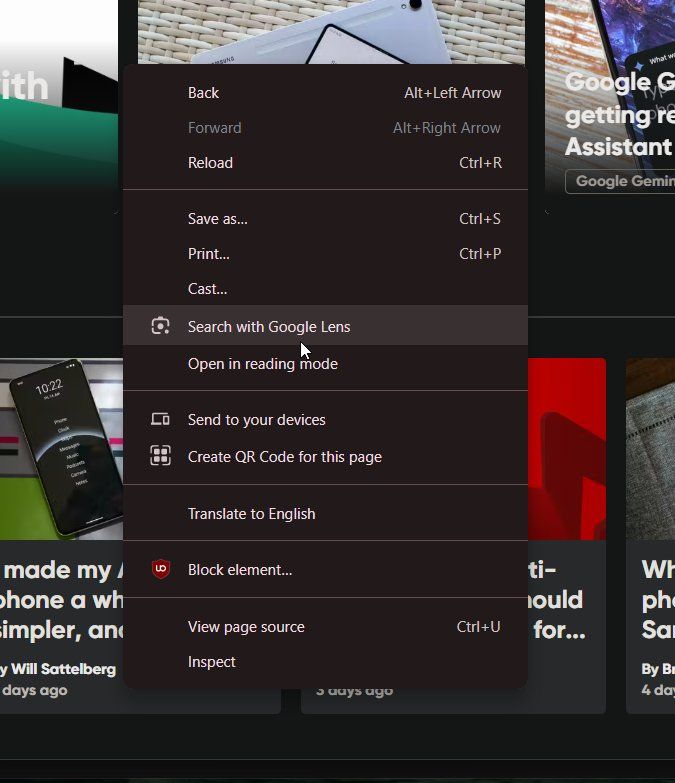Viewport: 675px width, 783px height.
Task: Select Send to your devices
Action: (325, 419)
